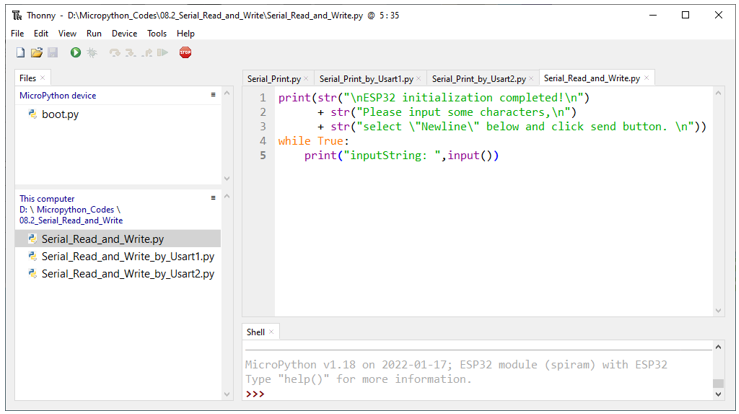739x414 pixels.
Task: Debug current script with the bug icon
Action: [92, 52]
